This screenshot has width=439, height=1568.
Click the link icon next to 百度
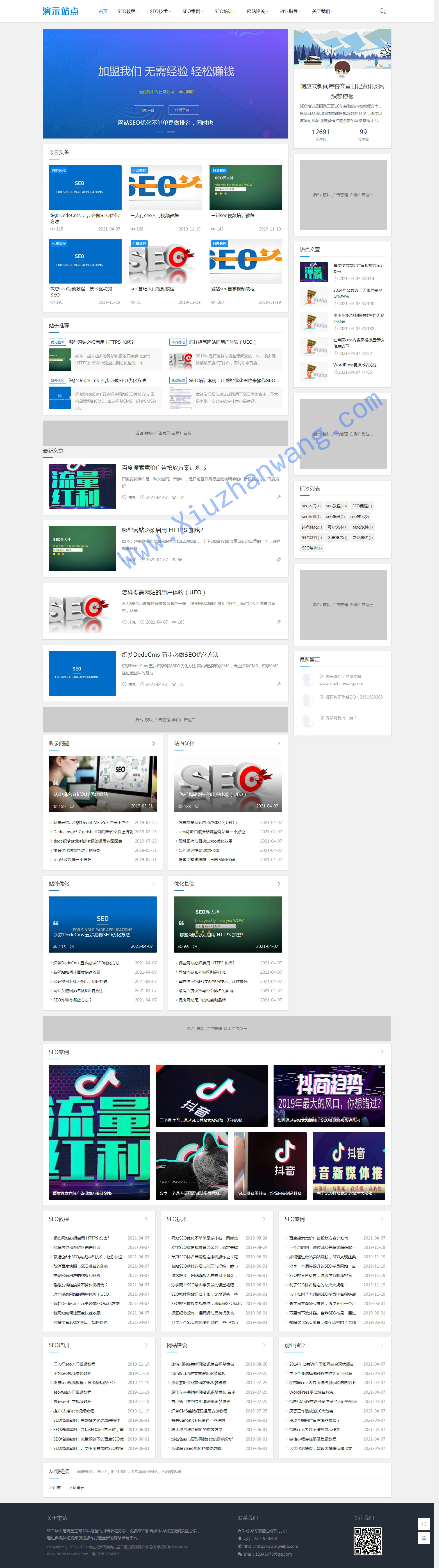click(51, 1488)
